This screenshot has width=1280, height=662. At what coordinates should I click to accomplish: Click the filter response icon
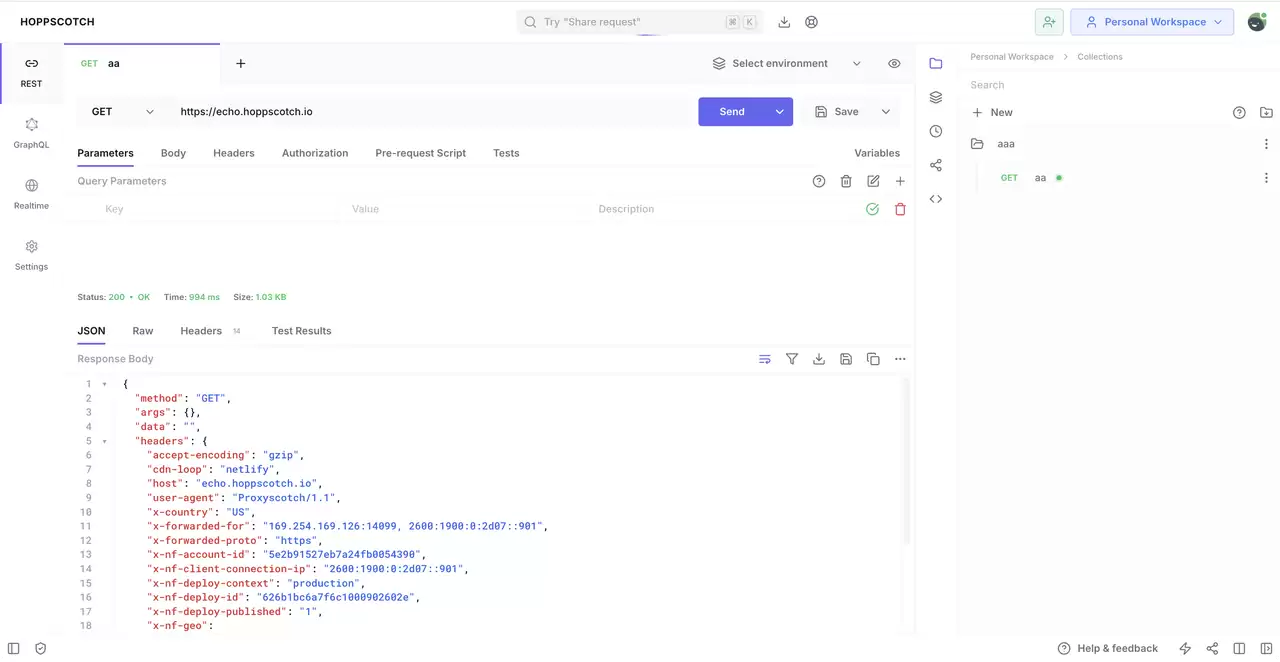[792, 359]
